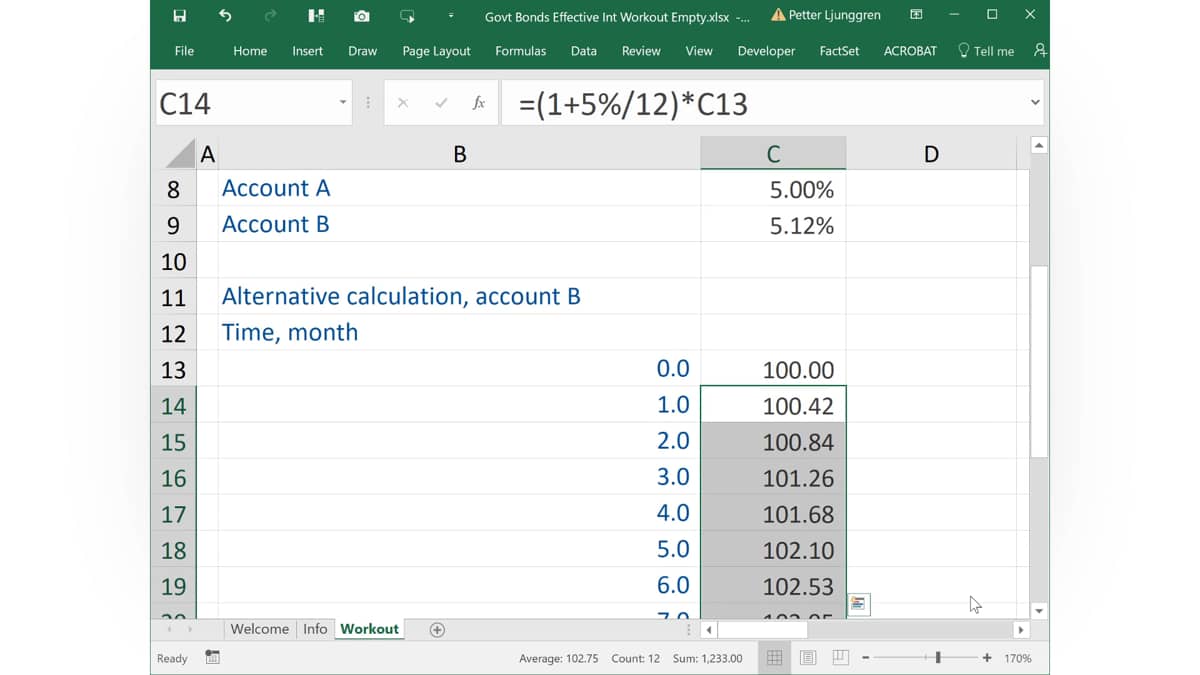Open the Draw ribbon tab

tap(362, 51)
